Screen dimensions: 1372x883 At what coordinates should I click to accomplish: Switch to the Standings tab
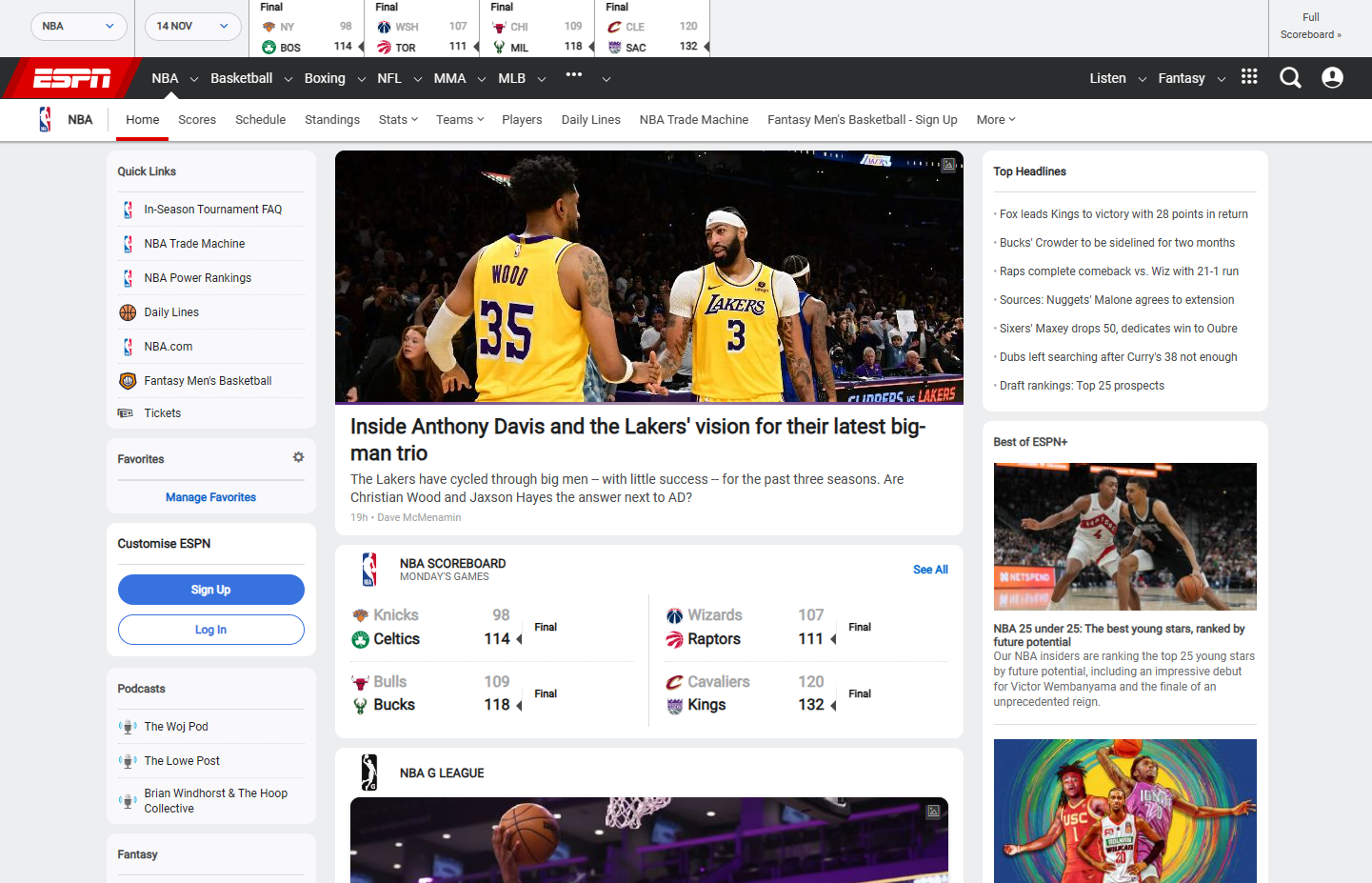[x=332, y=120]
